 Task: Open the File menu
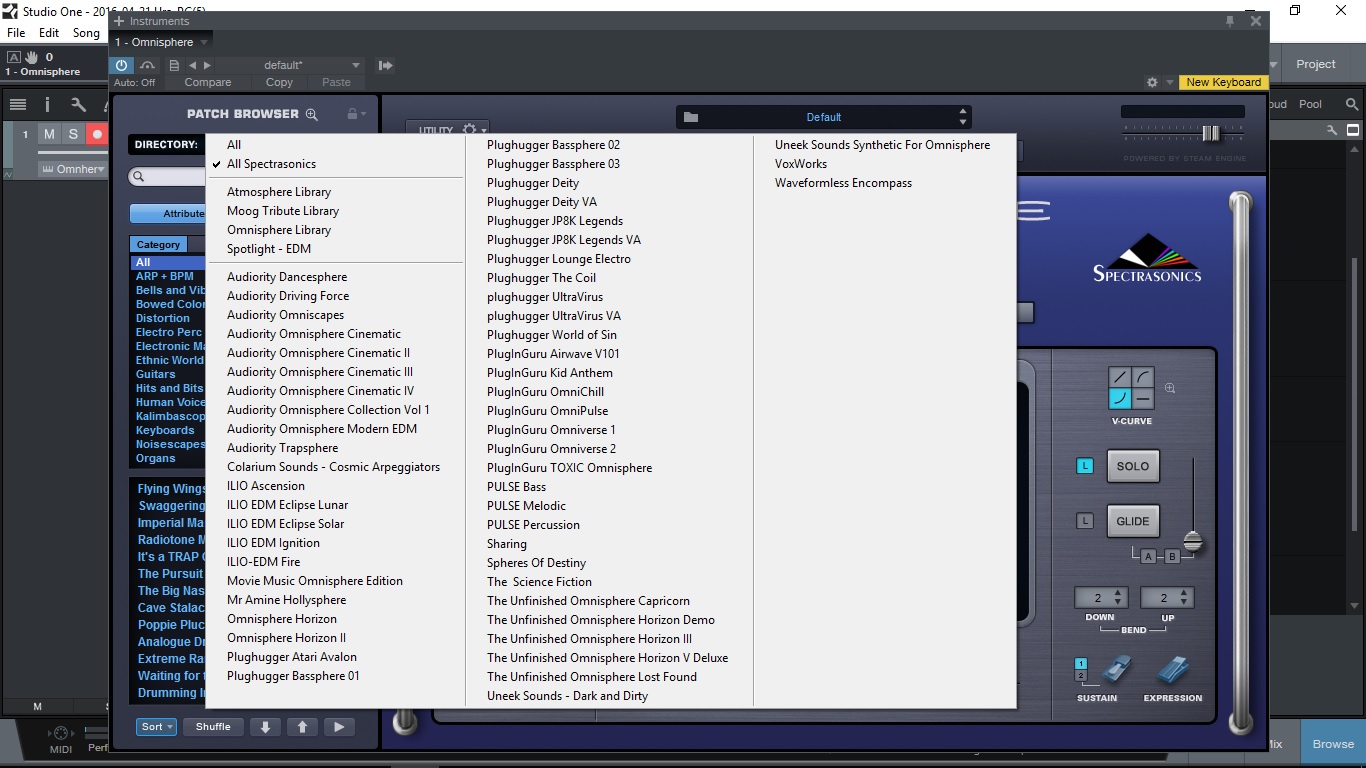16,33
